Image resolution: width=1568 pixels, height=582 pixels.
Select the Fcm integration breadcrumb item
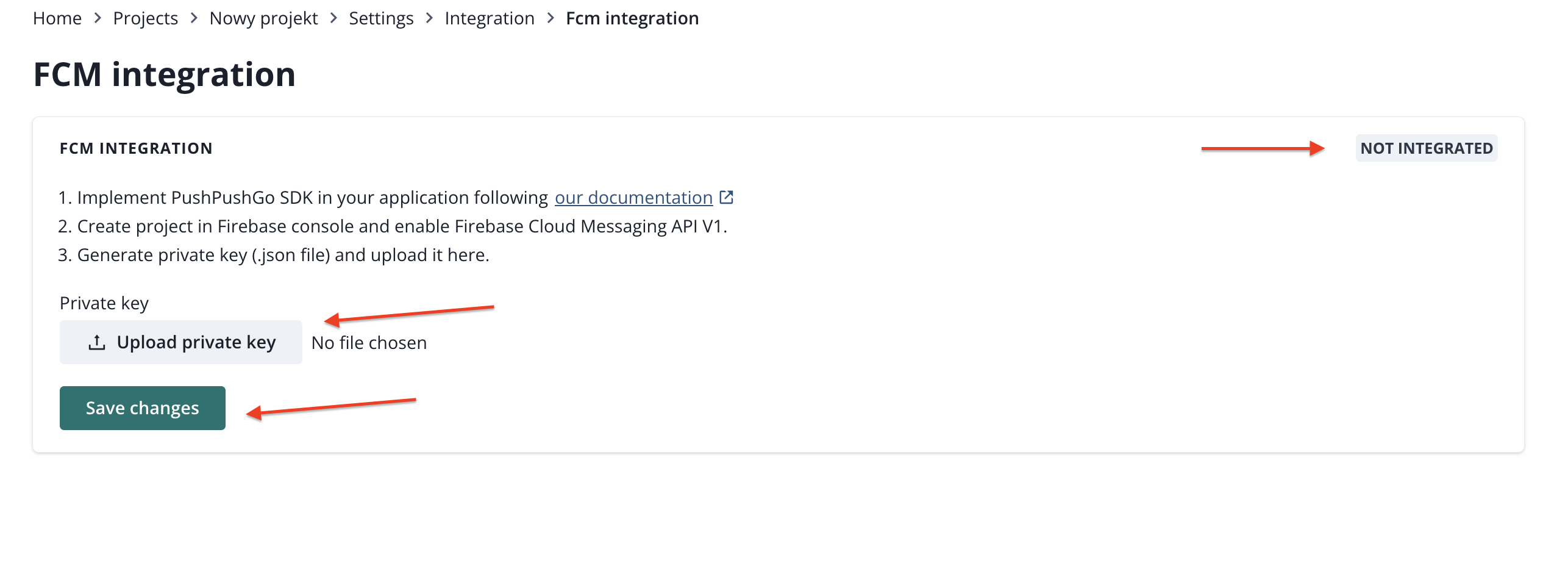tap(632, 18)
